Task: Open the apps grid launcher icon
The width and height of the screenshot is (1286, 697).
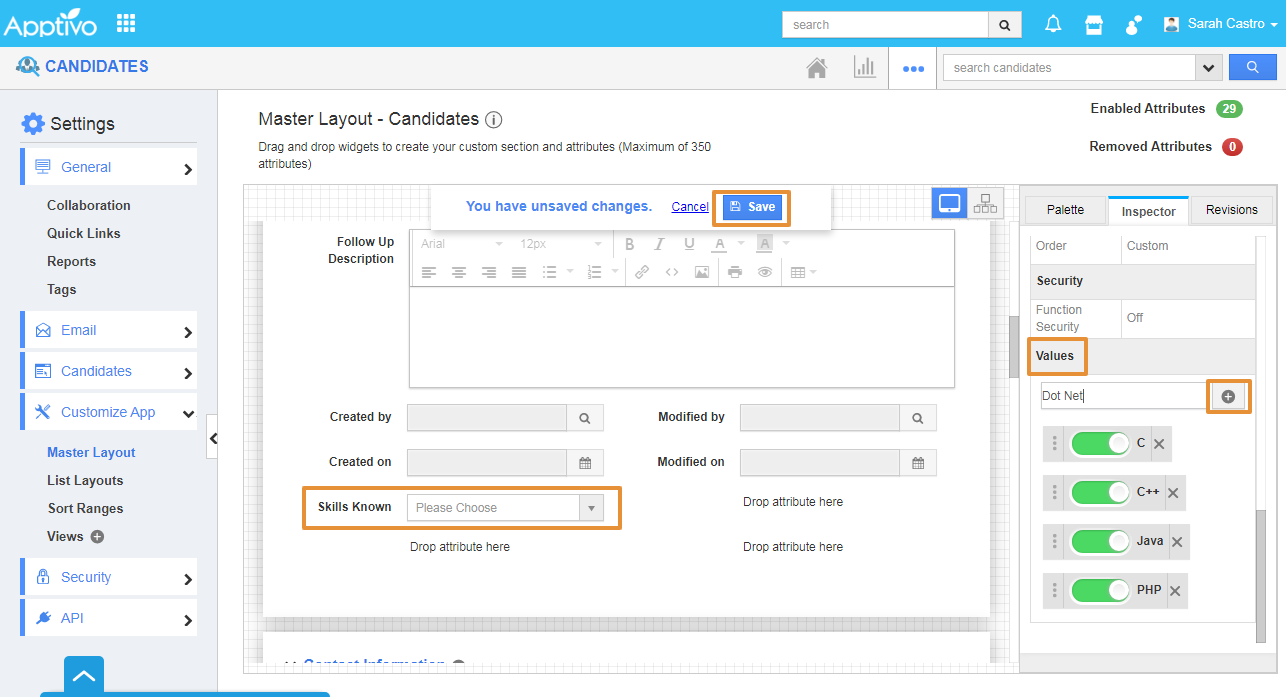Action: coord(126,23)
